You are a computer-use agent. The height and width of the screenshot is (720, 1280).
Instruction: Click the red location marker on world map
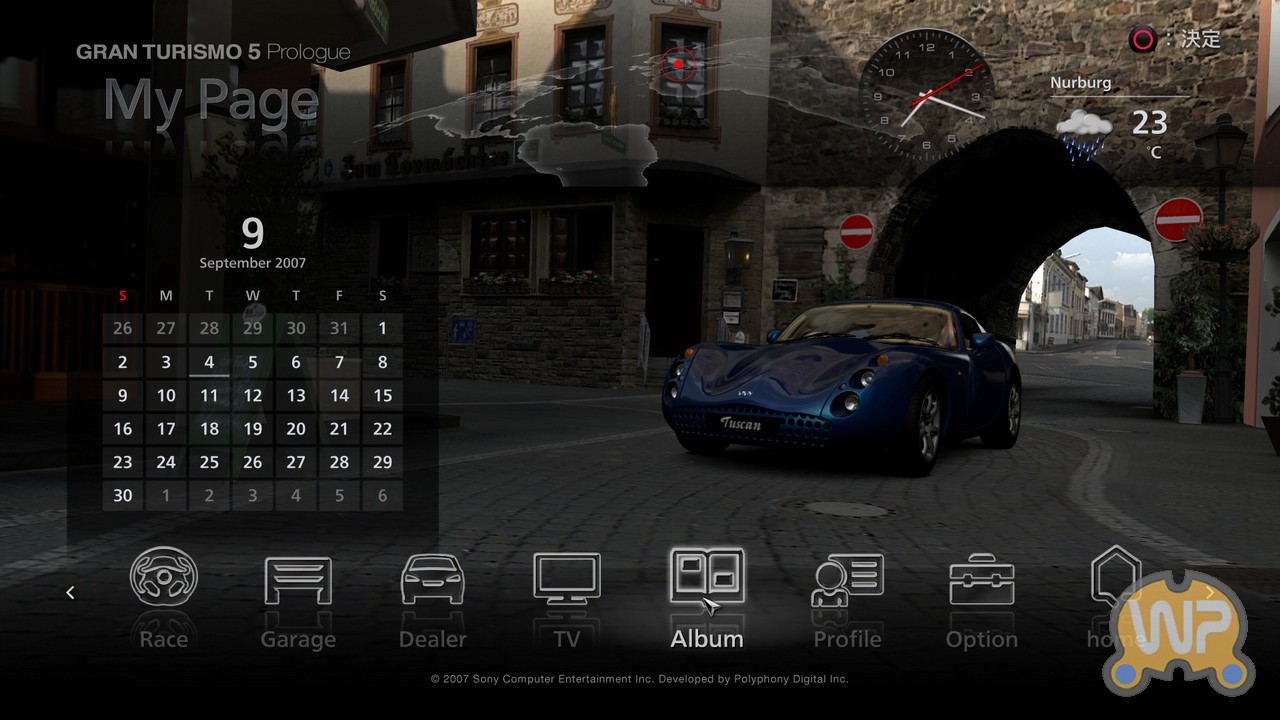678,64
